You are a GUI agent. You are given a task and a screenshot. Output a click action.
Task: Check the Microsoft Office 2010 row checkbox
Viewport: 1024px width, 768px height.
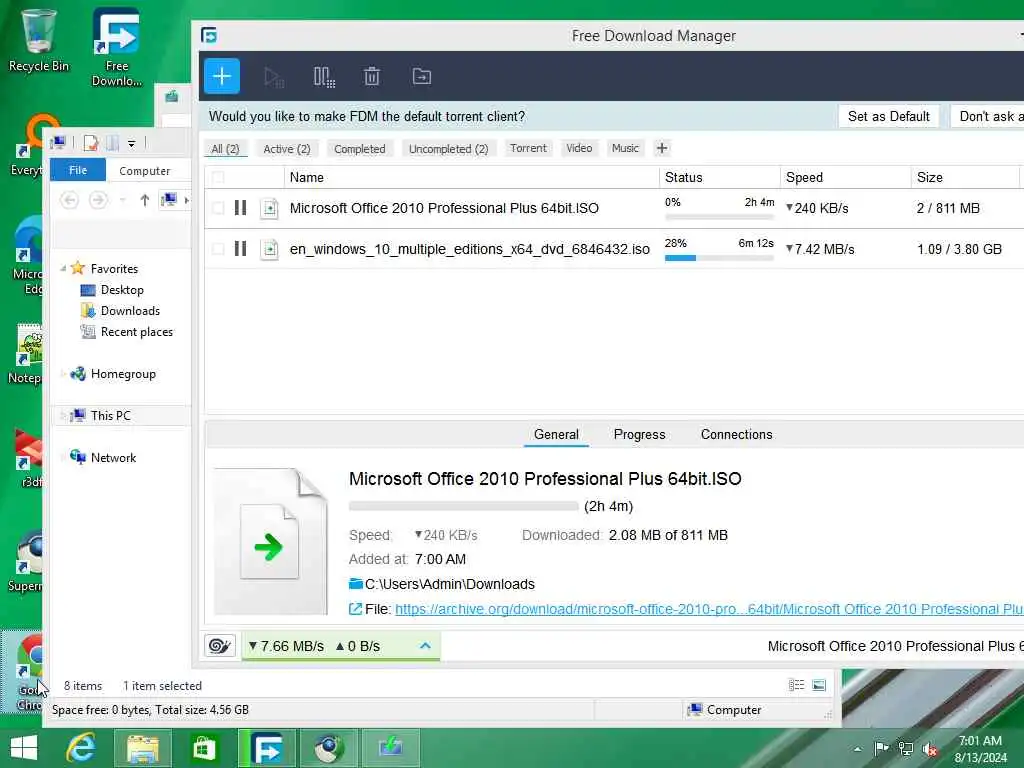[218, 208]
